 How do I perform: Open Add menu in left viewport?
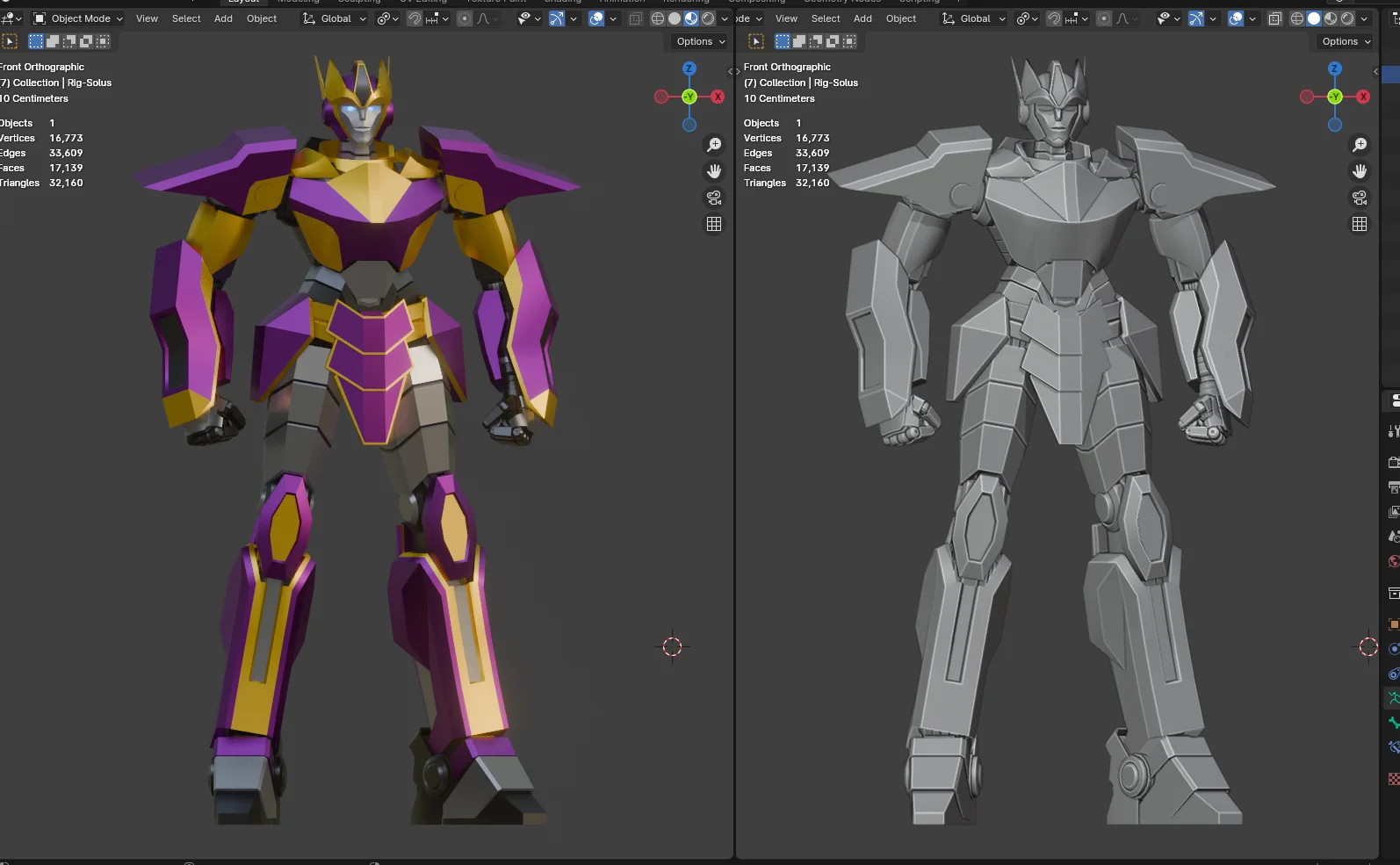pos(224,18)
